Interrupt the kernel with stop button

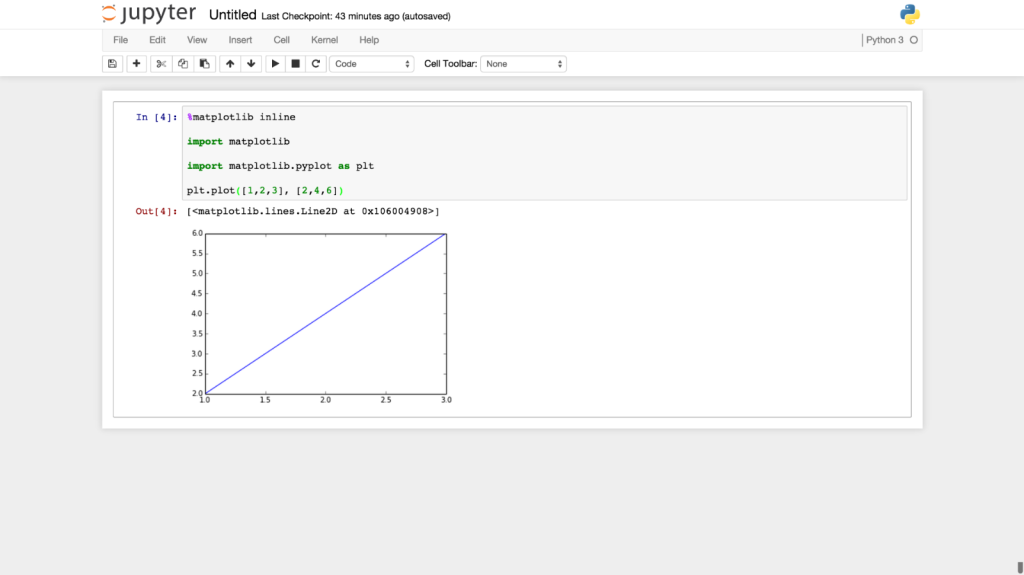[295, 64]
